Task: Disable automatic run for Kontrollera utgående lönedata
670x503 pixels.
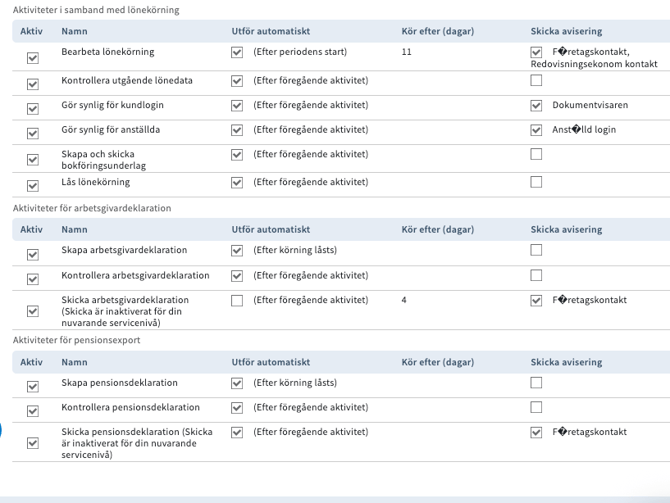Action: click(x=237, y=81)
